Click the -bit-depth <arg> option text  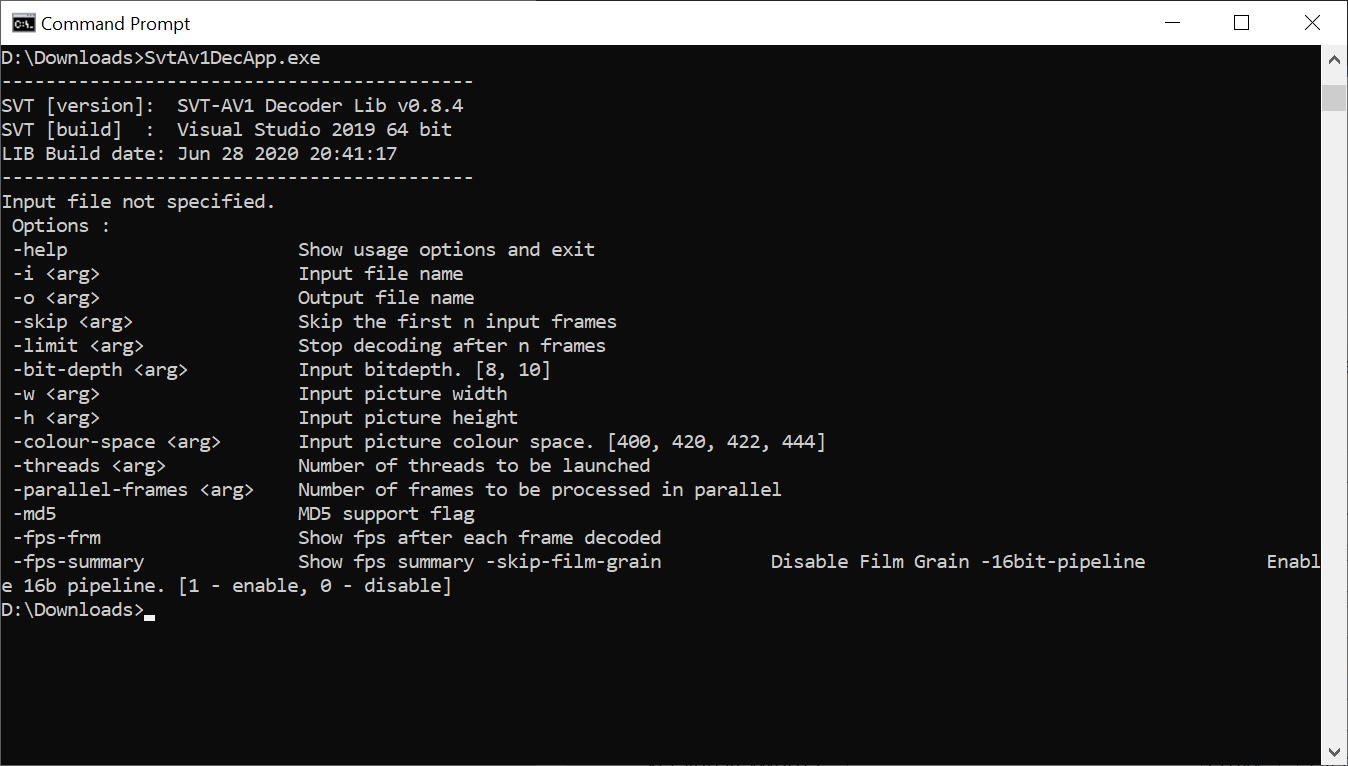pyautogui.click(x=100, y=370)
